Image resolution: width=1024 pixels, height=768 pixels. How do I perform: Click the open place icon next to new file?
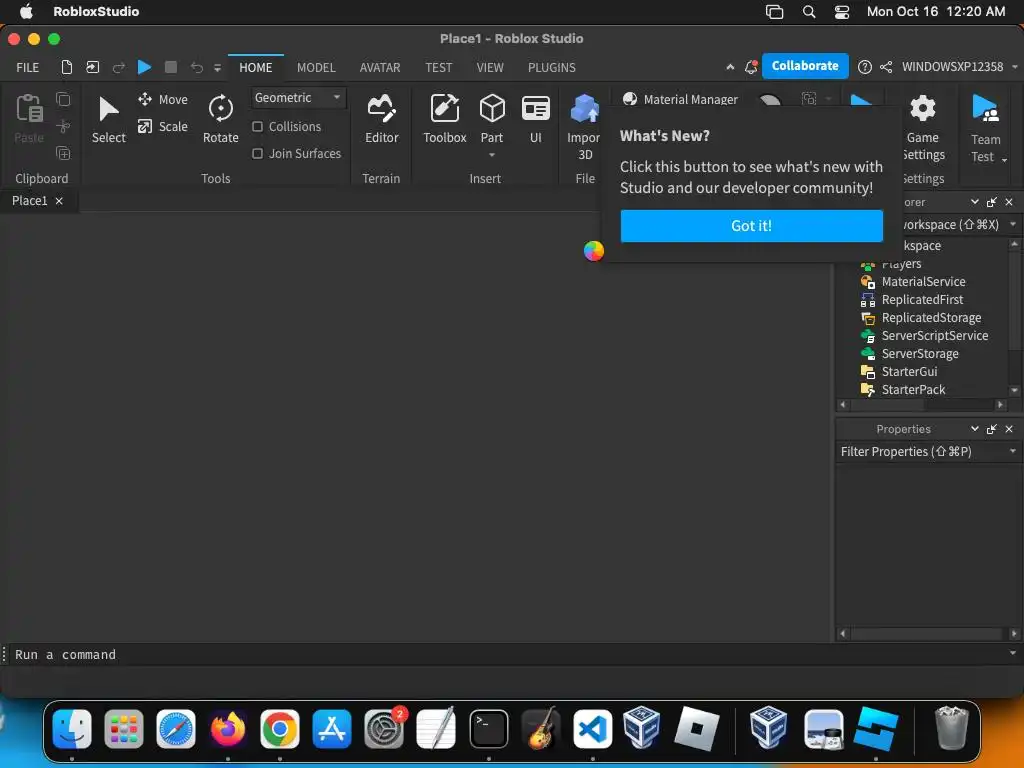point(93,67)
